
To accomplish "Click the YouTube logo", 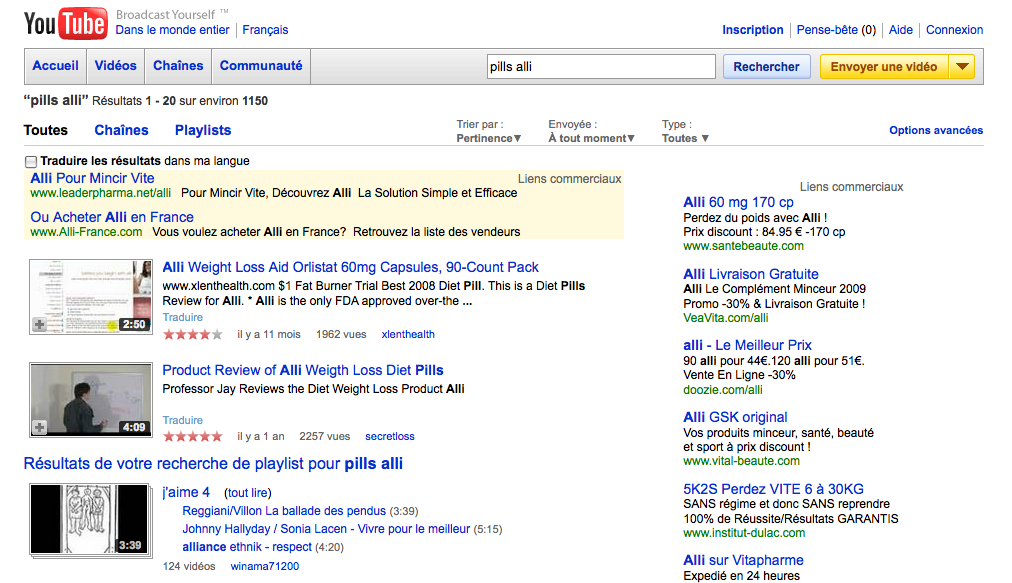I will [65, 23].
